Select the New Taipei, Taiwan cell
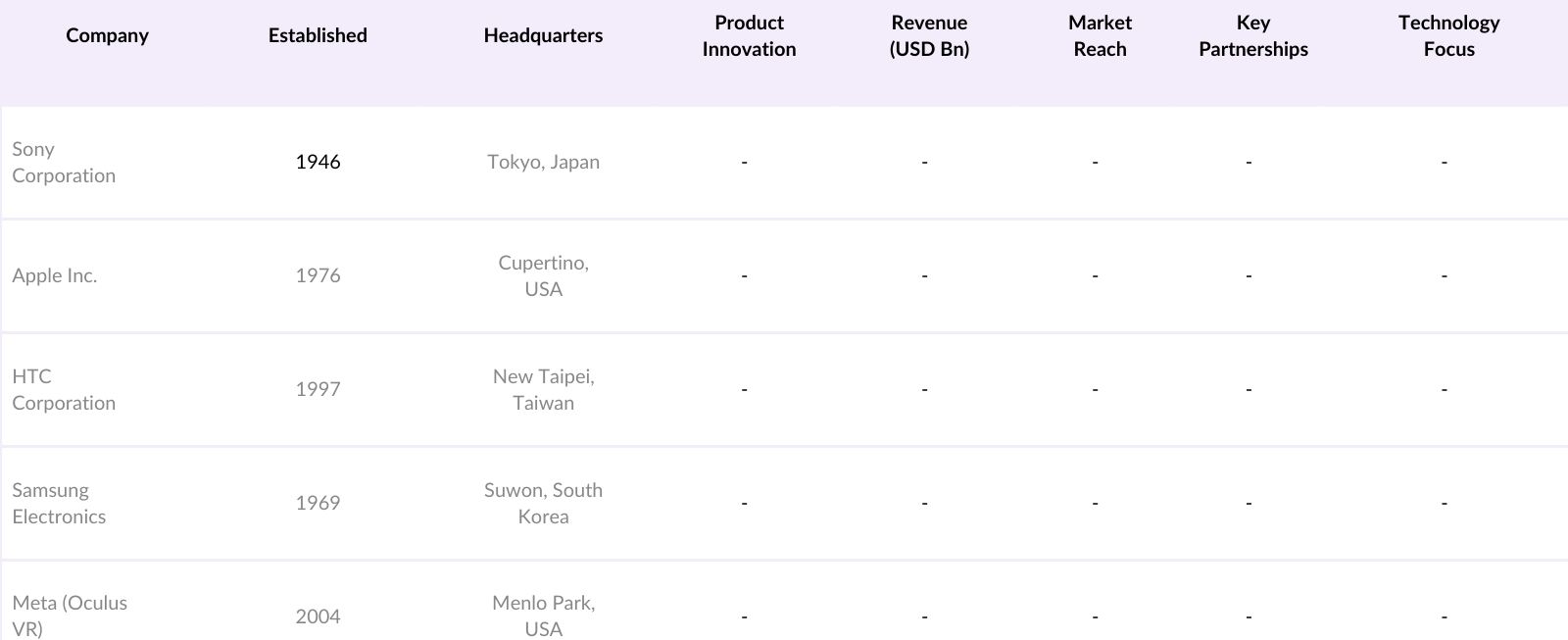The width and height of the screenshot is (1568, 640). (x=543, y=390)
